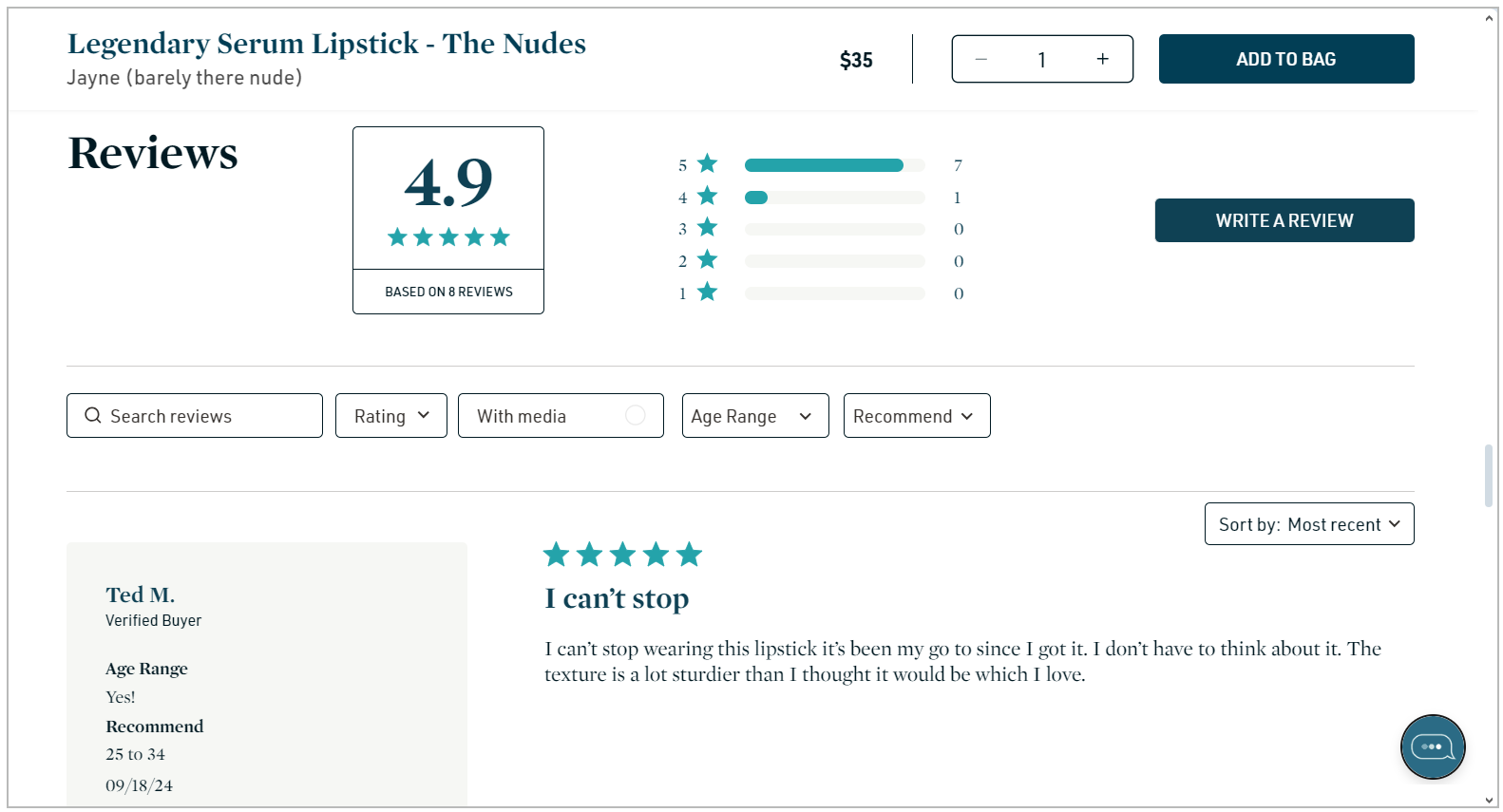Open the chat assistant bubble icon
1503x812 pixels.
(x=1433, y=747)
